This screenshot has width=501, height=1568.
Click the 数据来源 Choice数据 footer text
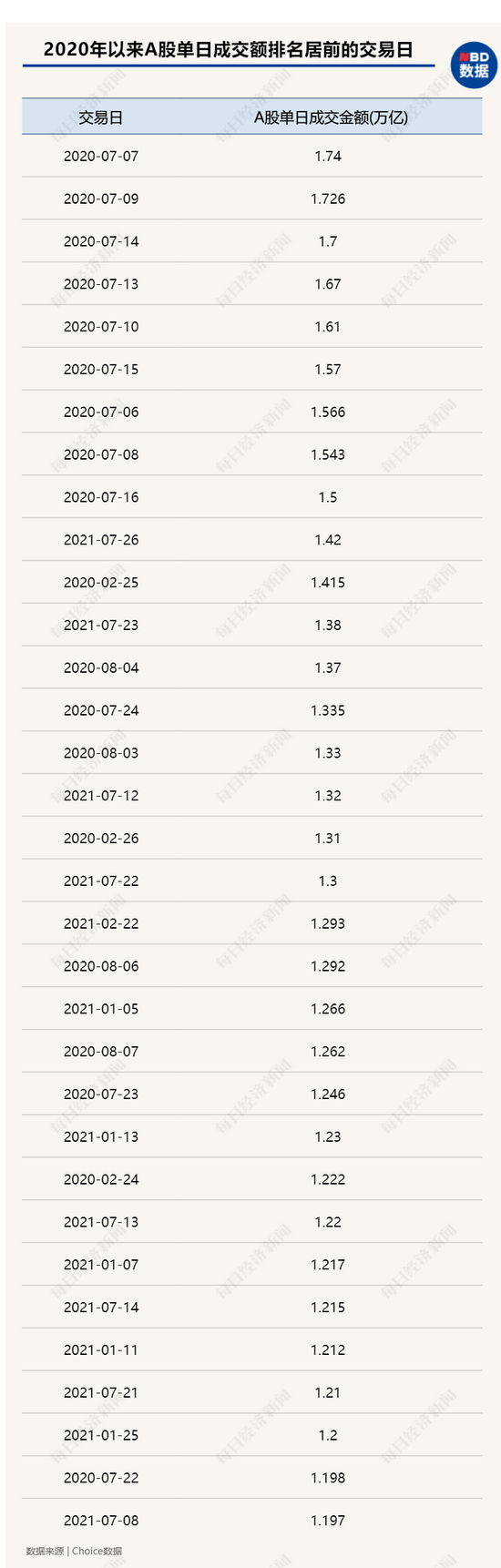click(74, 1551)
